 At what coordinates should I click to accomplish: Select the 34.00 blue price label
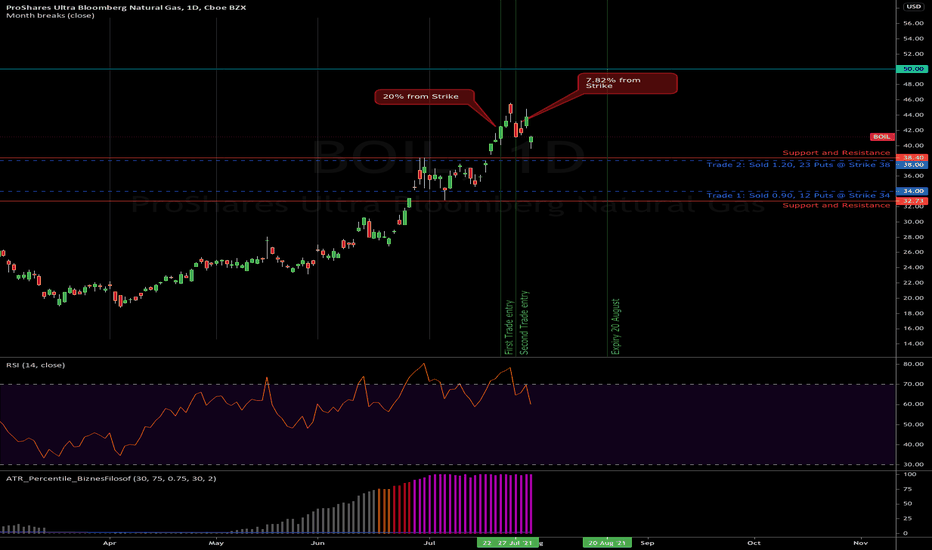point(912,191)
